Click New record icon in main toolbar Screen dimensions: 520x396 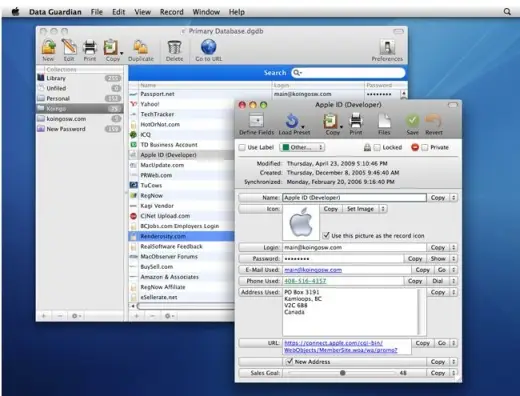(x=48, y=47)
